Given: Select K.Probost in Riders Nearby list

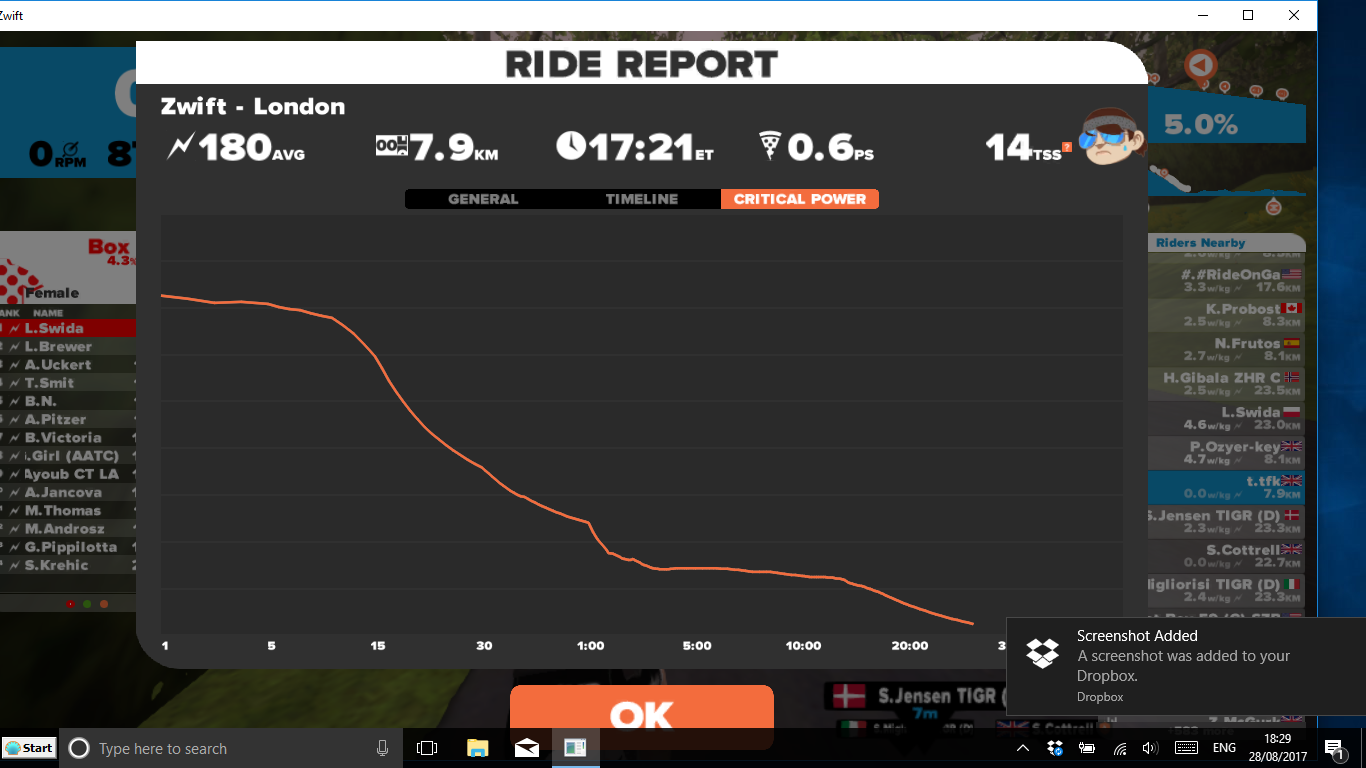Looking at the screenshot, I should (1227, 314).
